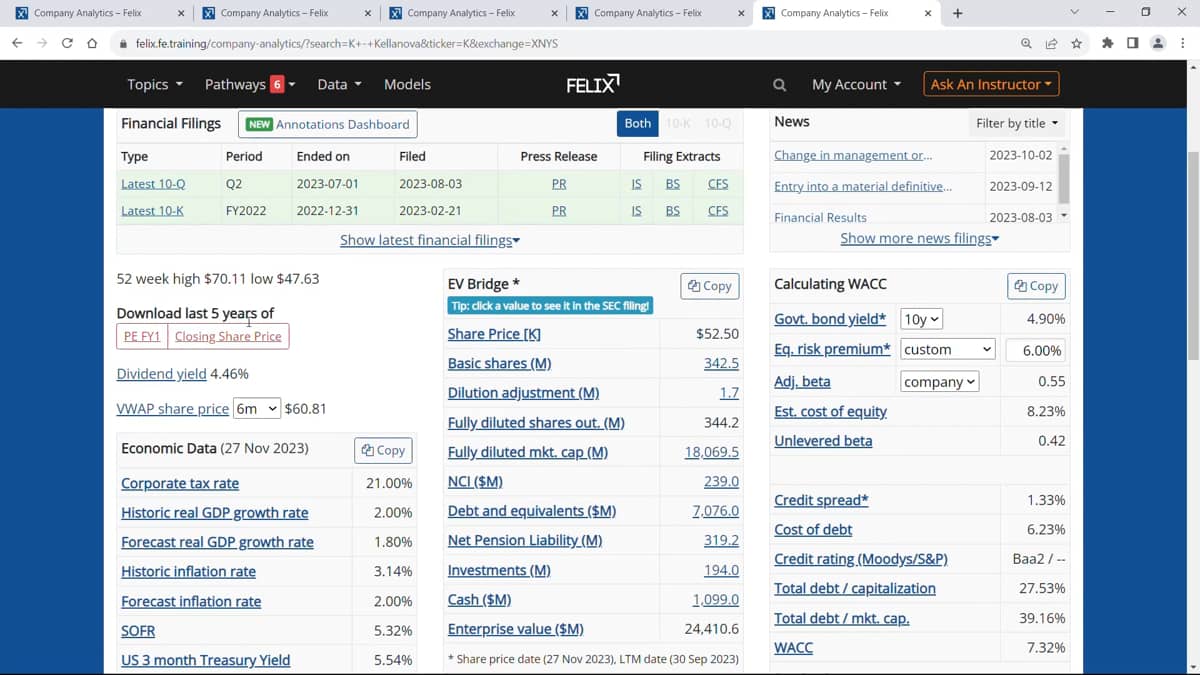The width and height of the screenshot is (1200, 675).
Task: Bookmark this page with star icon
Action: [1076, 43]
